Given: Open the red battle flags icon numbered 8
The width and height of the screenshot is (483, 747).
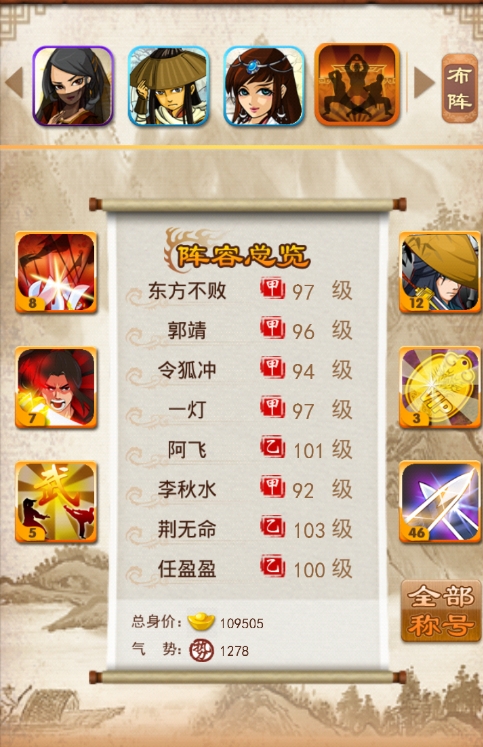Looking at the screenshot, I should [56, 272].
